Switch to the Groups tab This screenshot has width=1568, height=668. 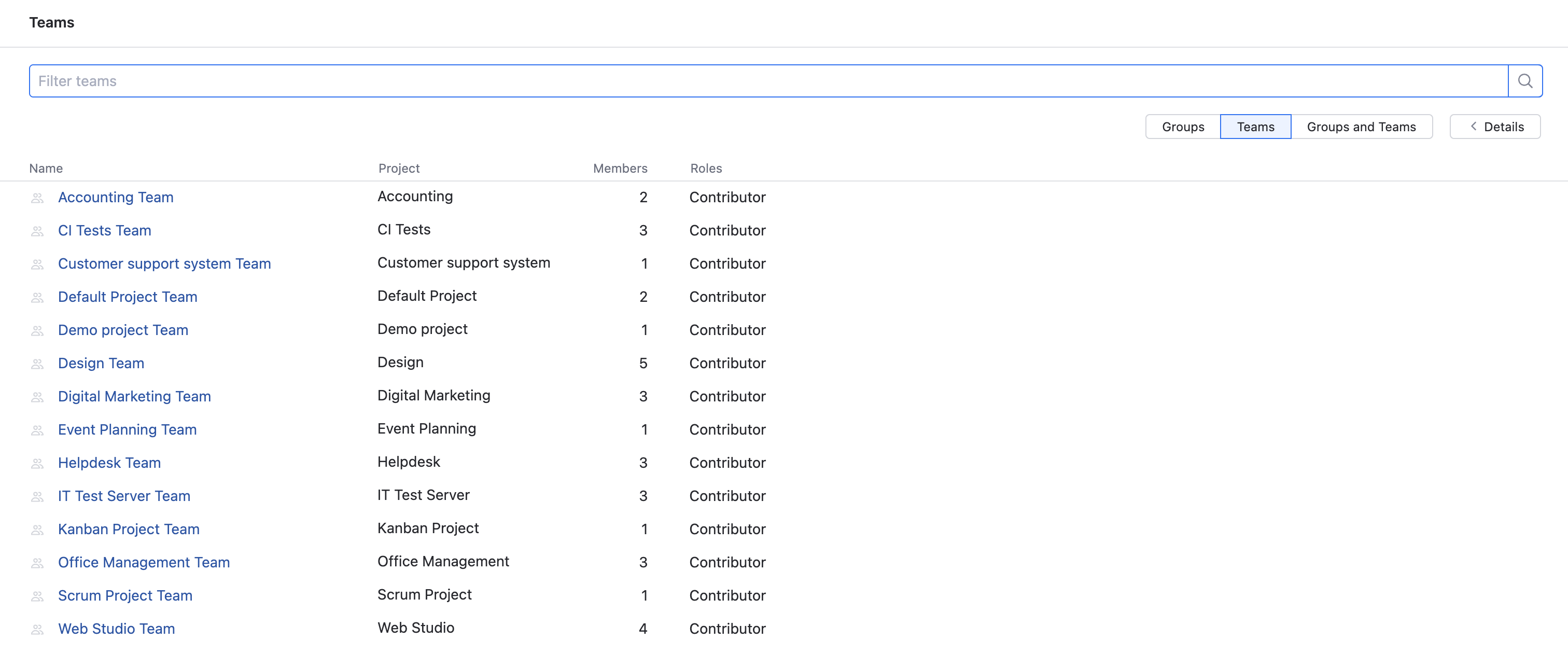(1182, 127)
